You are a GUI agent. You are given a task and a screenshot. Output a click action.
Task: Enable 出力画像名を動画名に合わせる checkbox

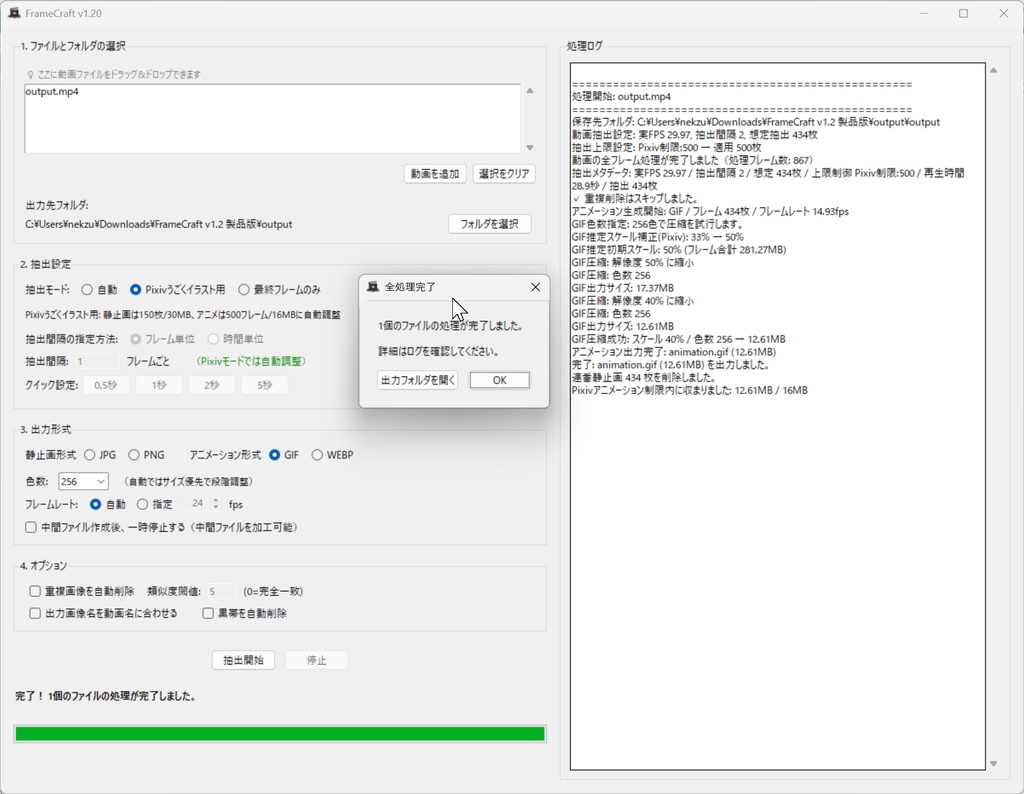pyautogui.click(x=35, y=613)
